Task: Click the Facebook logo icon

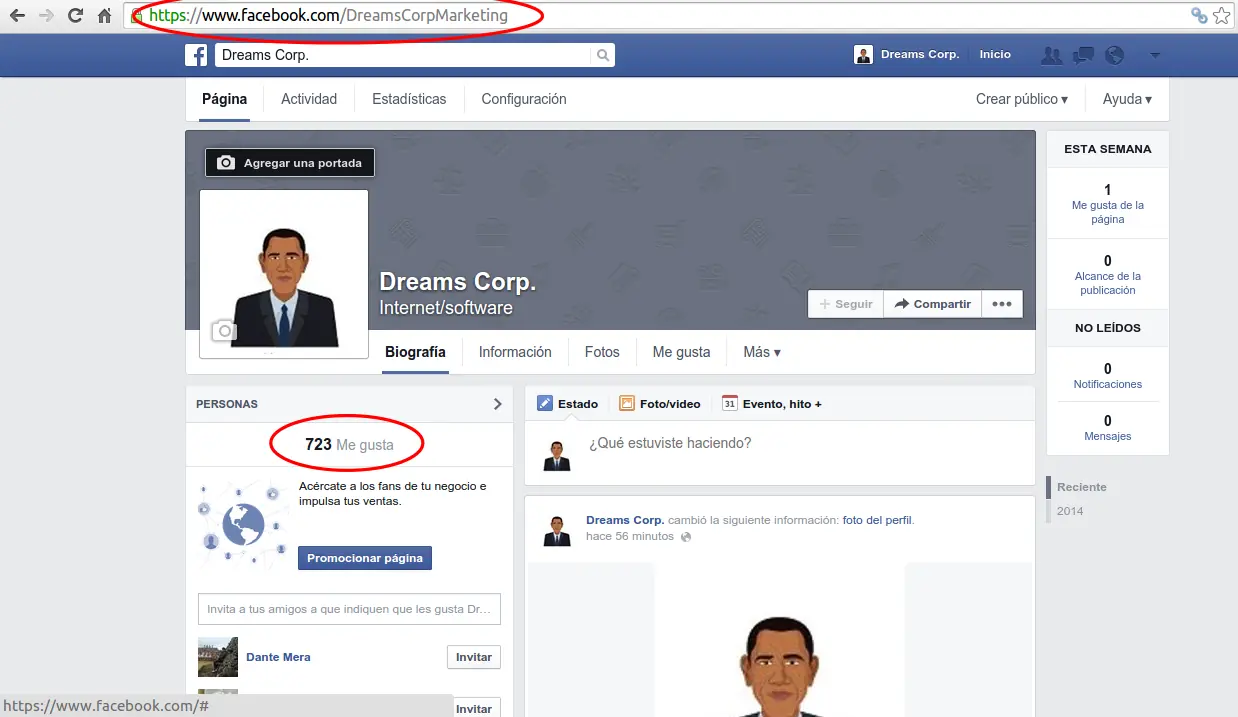Action: (x=196, y=55)
